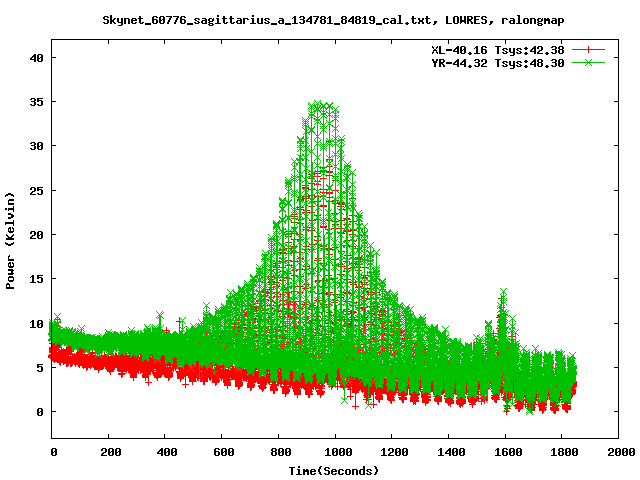Click x-axis tick label 1200
Viewport: 640px width, 480px height.
395,452
